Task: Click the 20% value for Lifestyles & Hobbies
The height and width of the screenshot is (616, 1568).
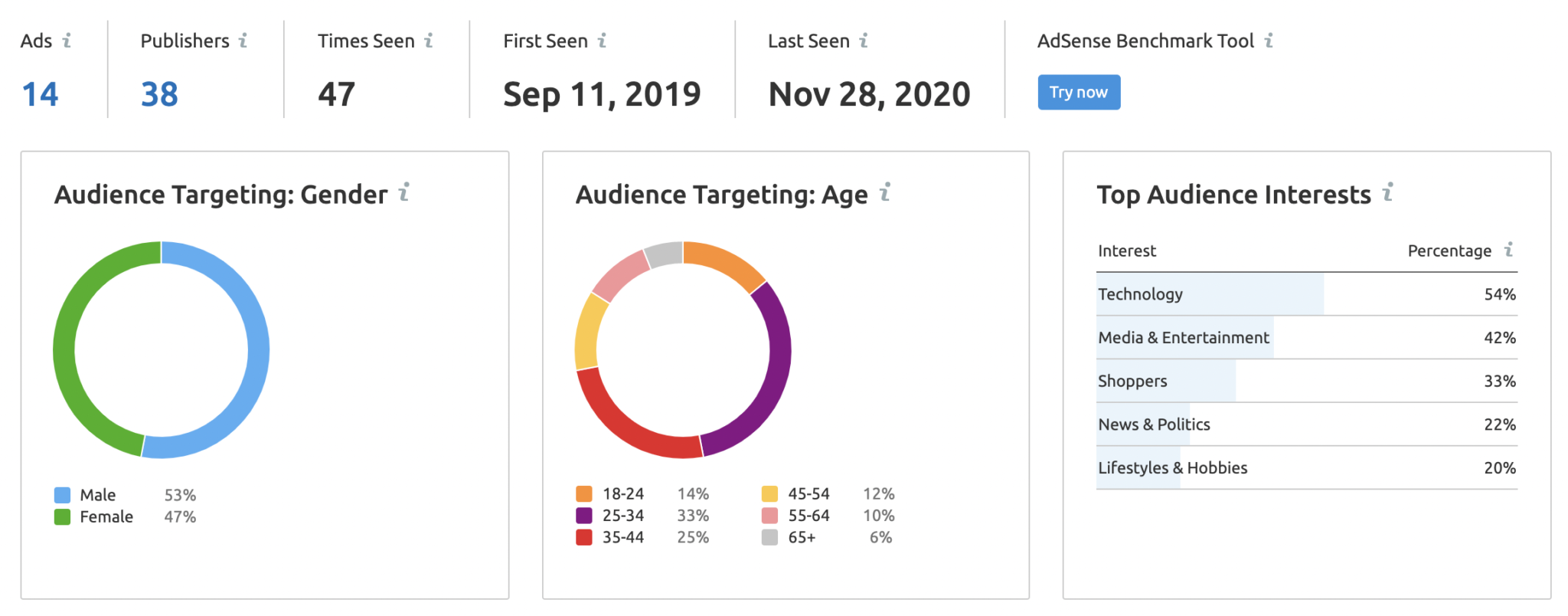Action: click(1500, 468)
